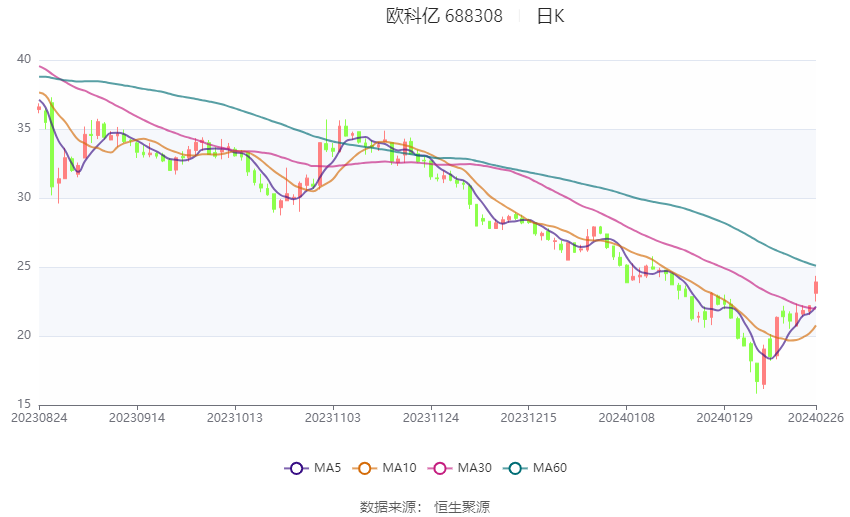This screenshot has width=850, height=517.
Task: Click x-axis date label 20240129
Action: tap(724, 418)
